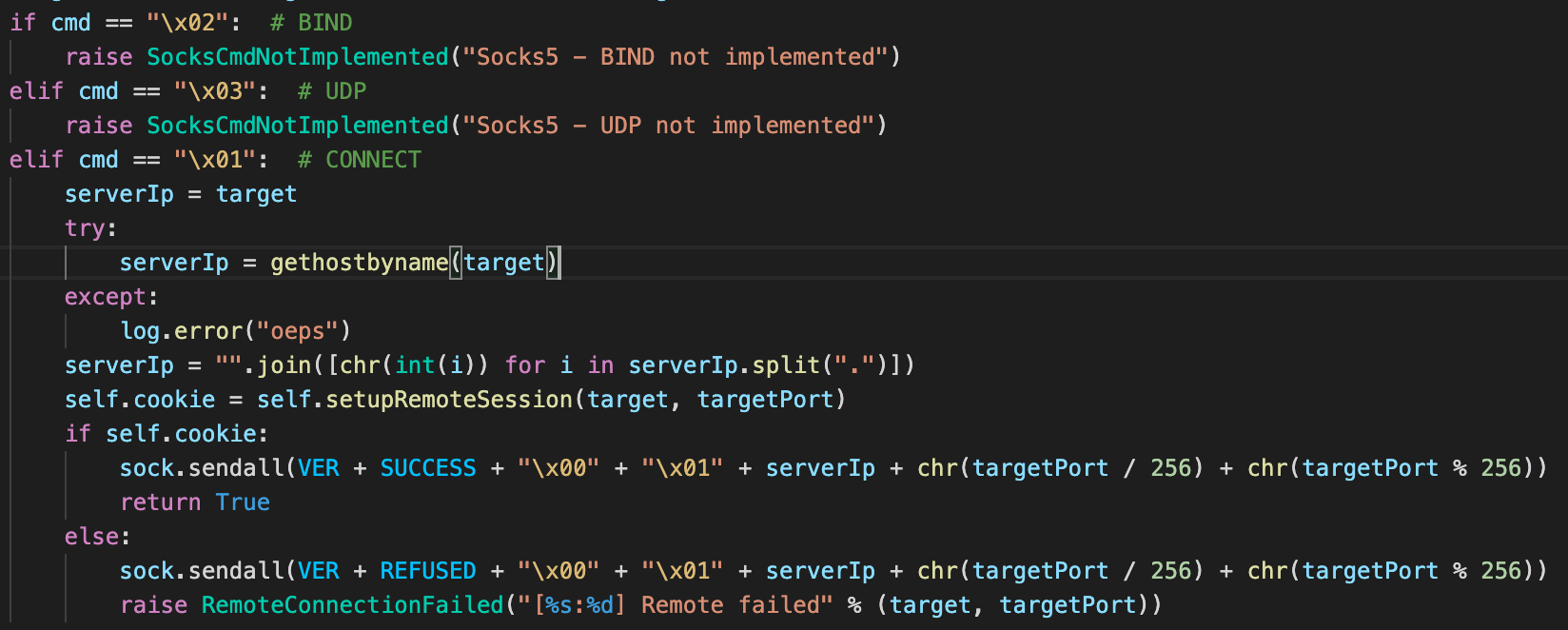The height and width of the screenshot is (630, 1568).
Task: Click the "Socks5 - UDP not implemented" string
Action: click(x=669, y=126)
